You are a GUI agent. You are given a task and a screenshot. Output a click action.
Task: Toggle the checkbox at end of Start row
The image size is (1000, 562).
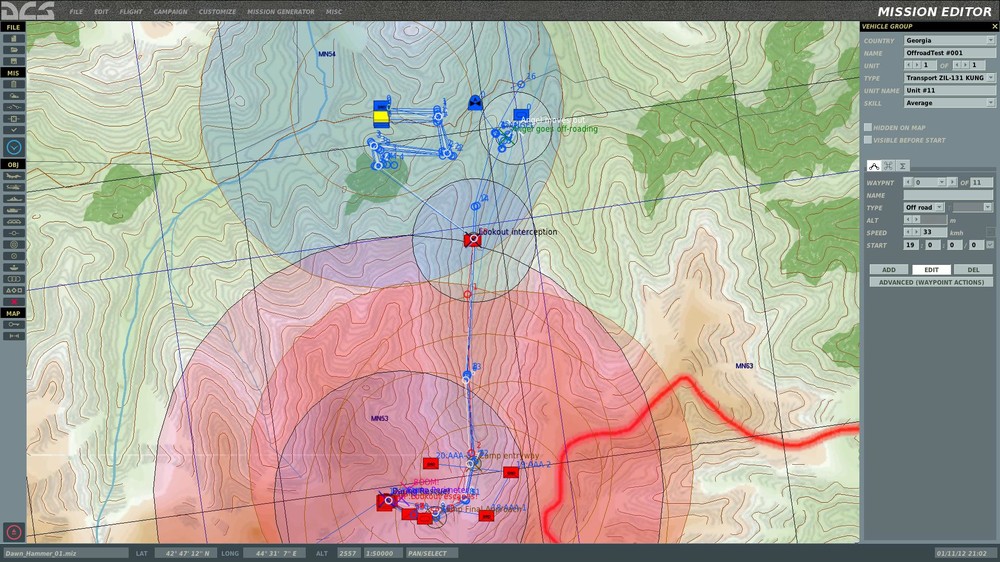pos(990,245)
